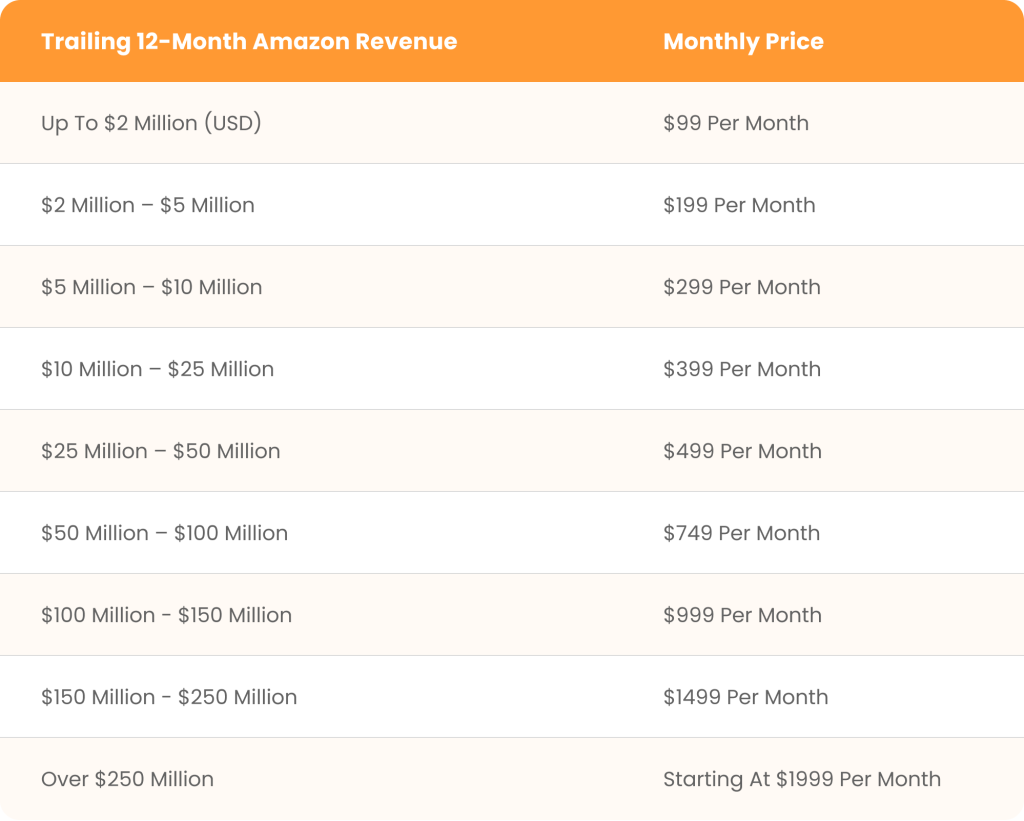Select the "$5 Million – $10 Million" tier
The width and height of the screenshot is (1024, 821).
pyautogui.click(x=152, y=288)
